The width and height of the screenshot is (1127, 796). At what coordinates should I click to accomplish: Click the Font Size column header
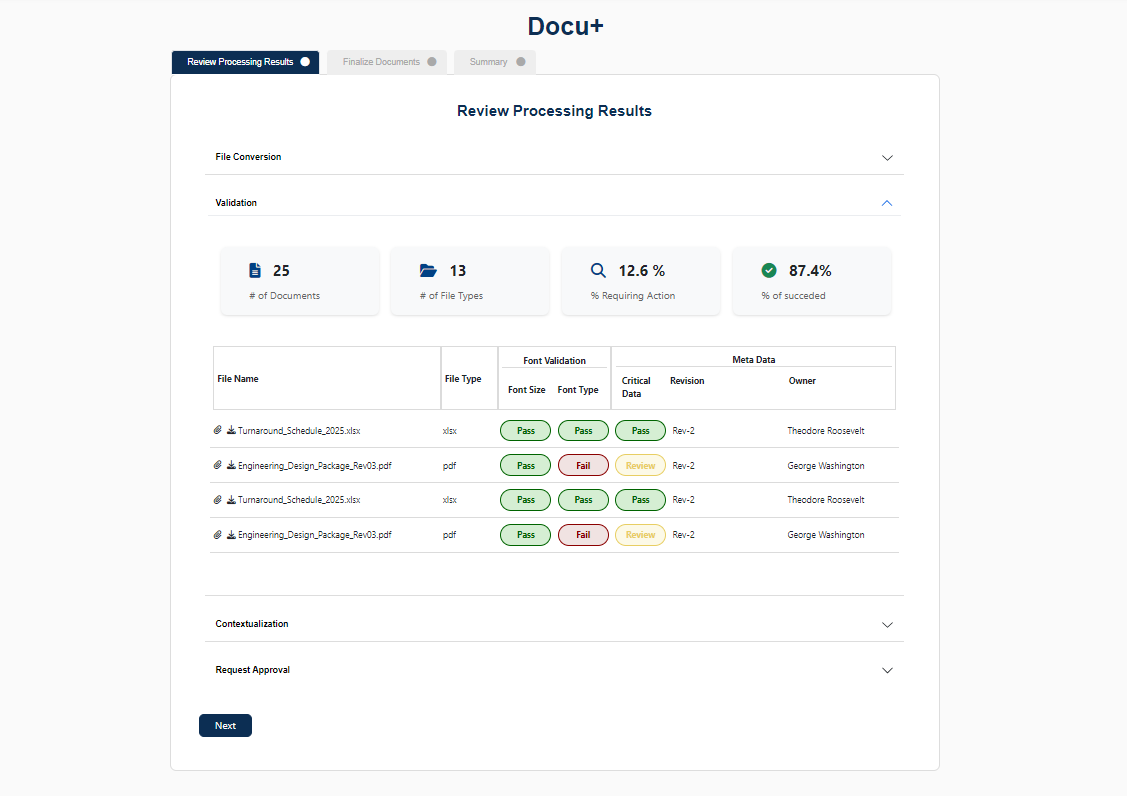point(527,390)
